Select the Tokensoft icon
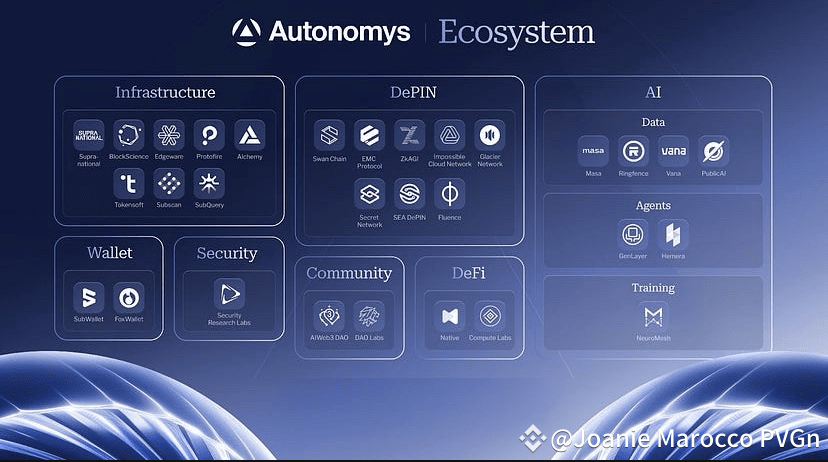This screenshot has height=462, width=828. coord(129,183)
